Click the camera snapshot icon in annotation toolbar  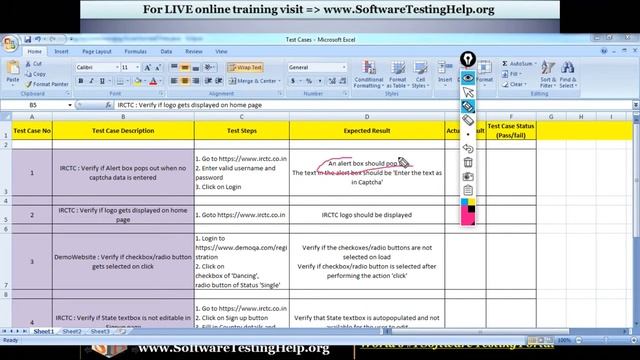tap(468, 176)
